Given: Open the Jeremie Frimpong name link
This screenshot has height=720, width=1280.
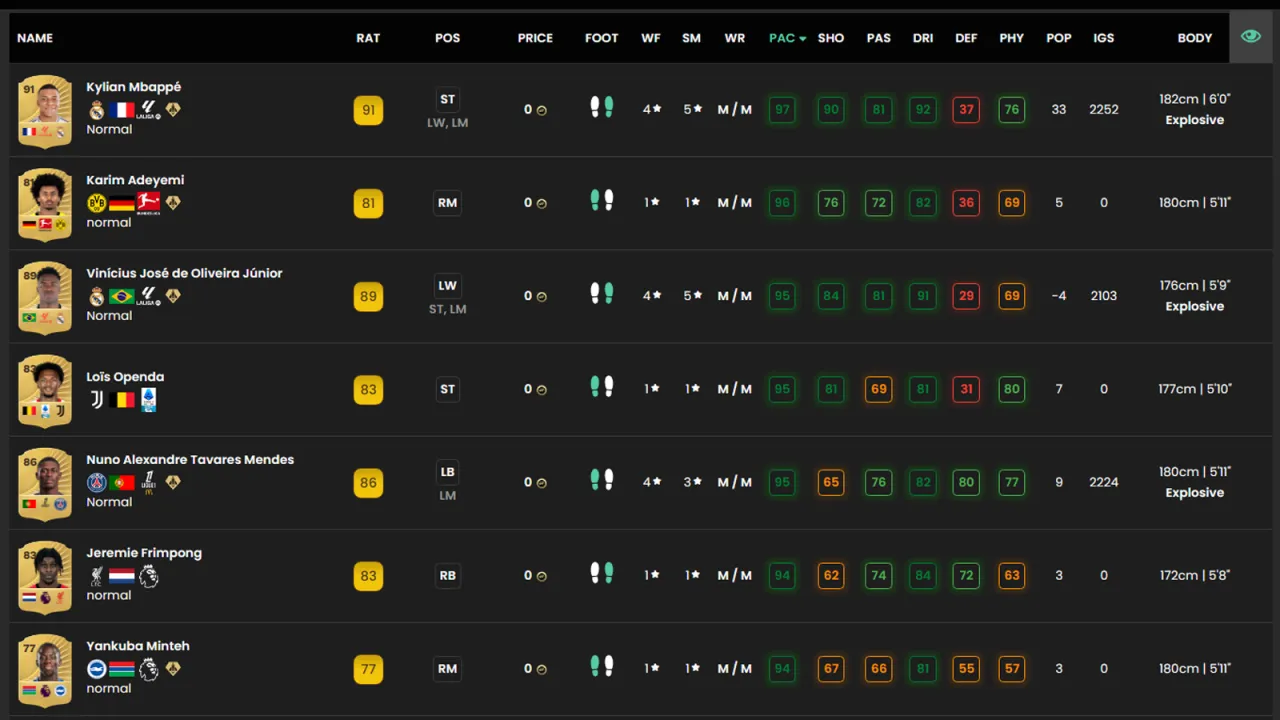Looking at the screenshot, I should (x=144, y=553).
